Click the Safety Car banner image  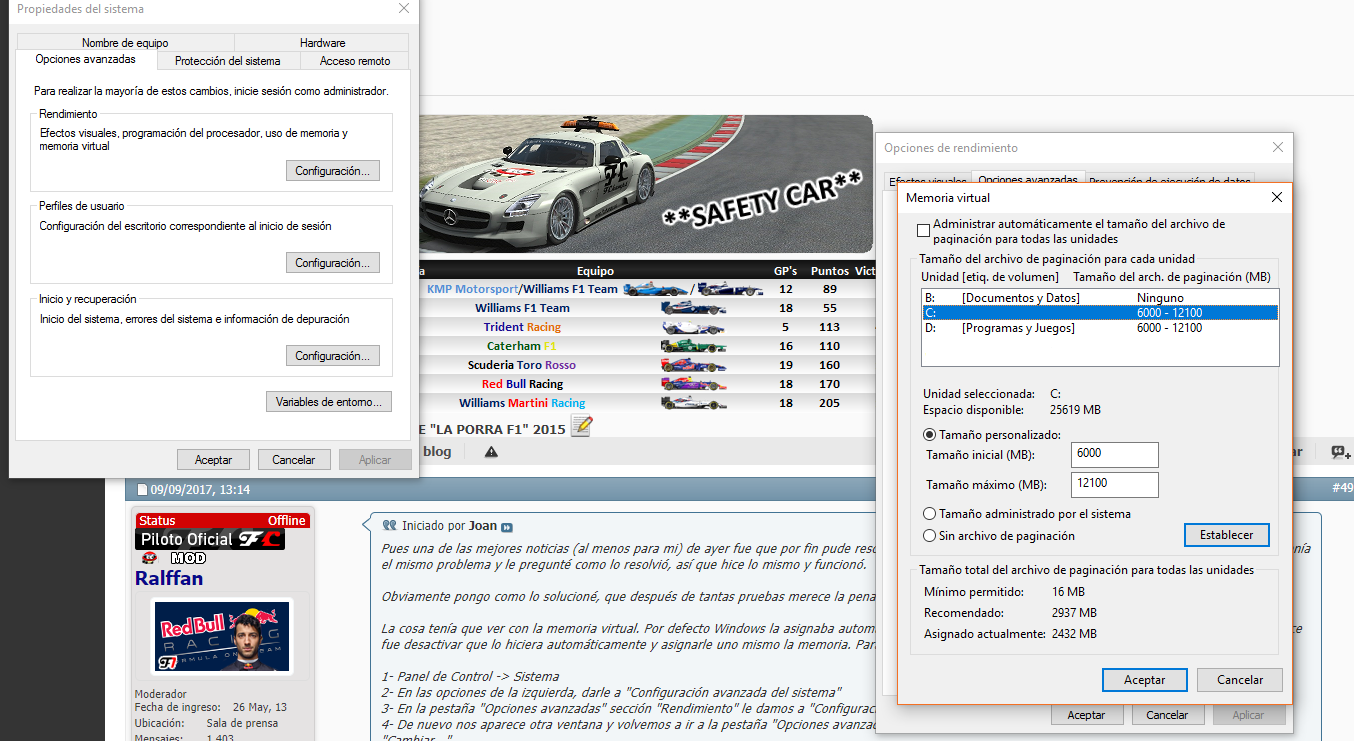(x=646, y=185)
